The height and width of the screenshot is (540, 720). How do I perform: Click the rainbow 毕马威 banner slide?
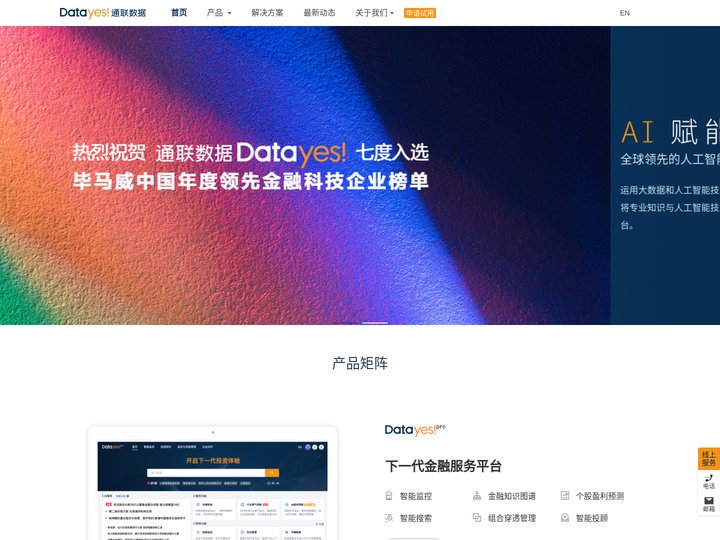(305, 175)
